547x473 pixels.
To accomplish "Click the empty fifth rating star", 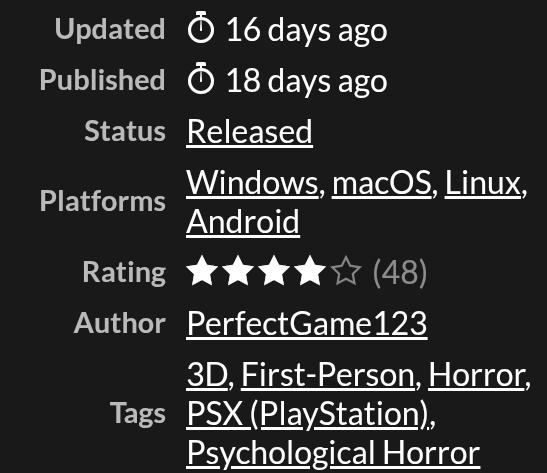I will [x=346, y=271].
